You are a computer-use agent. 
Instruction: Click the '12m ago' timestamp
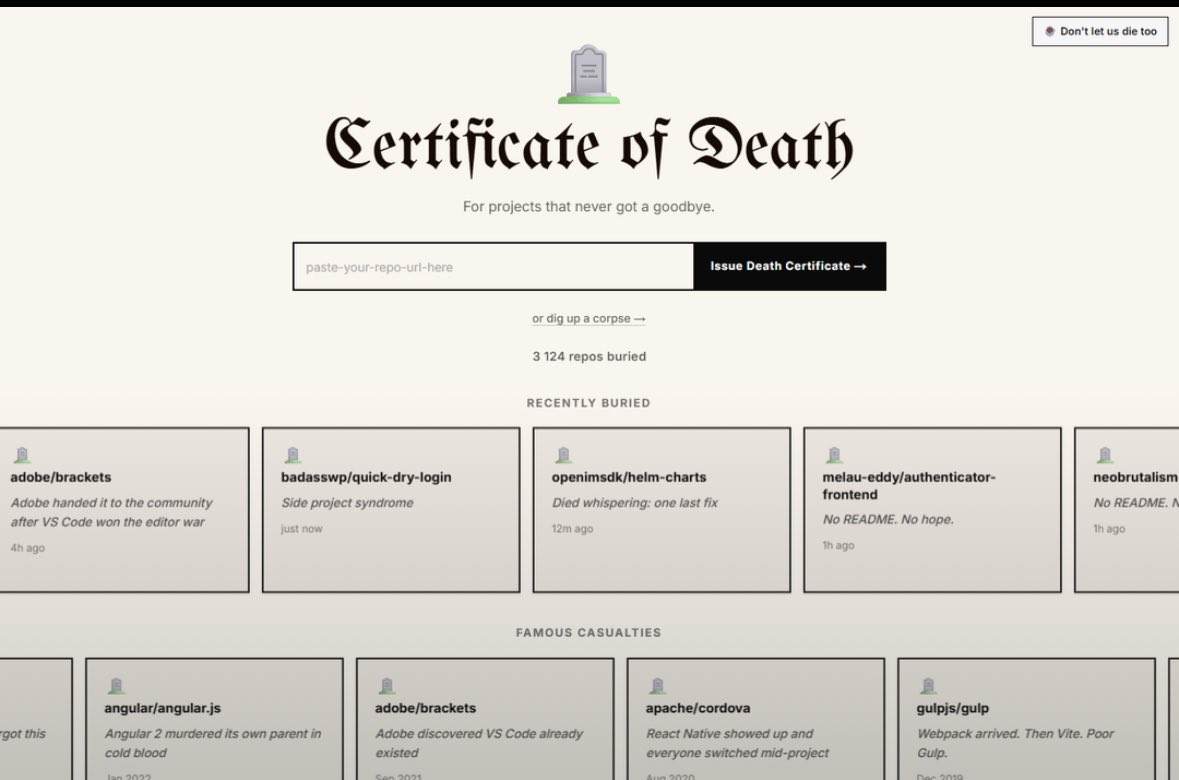572,529
